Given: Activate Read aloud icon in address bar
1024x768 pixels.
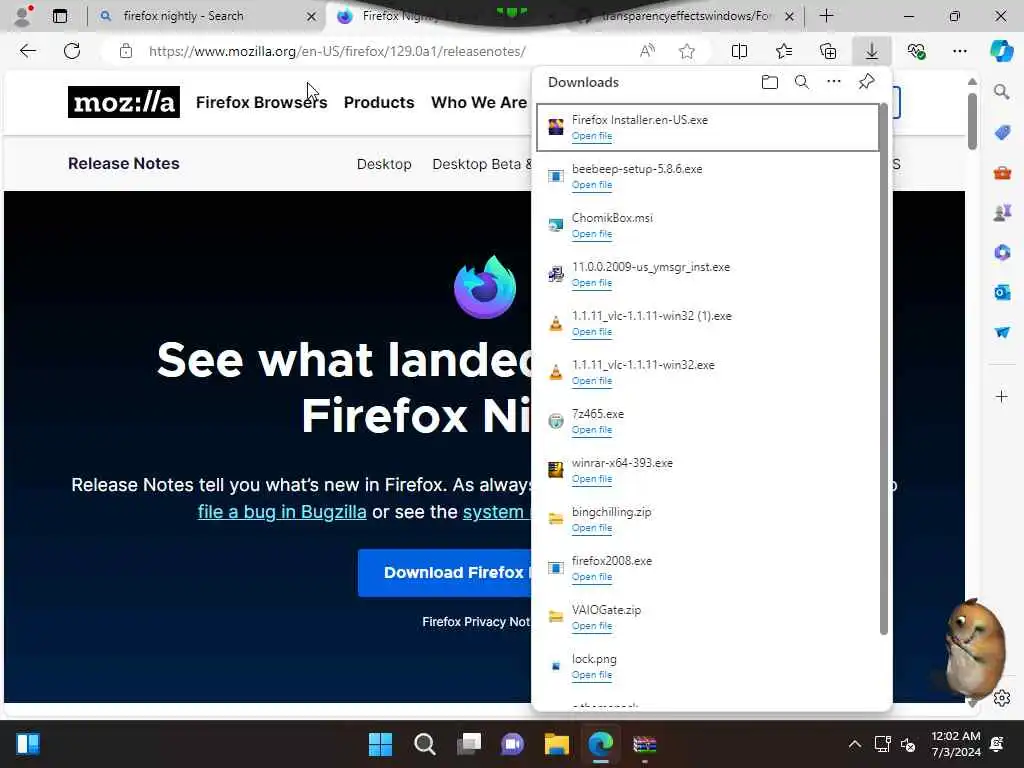Looking at the screenshot, I should point(647,51).
